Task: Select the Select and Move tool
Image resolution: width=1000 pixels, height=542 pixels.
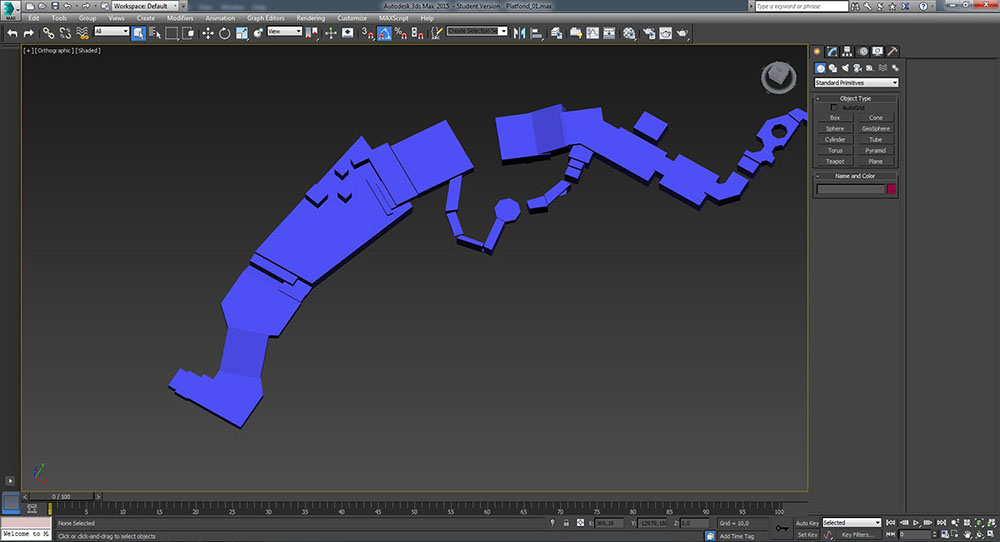Action: 208,32
